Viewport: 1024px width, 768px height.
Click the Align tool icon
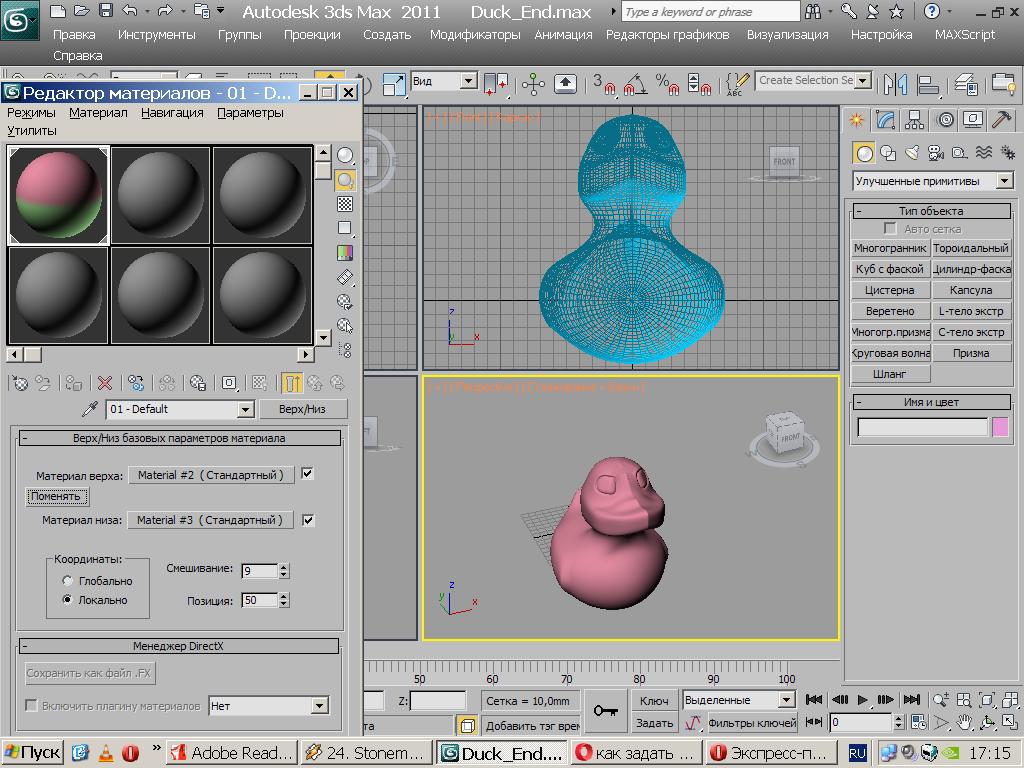click(x=930, y=84)
